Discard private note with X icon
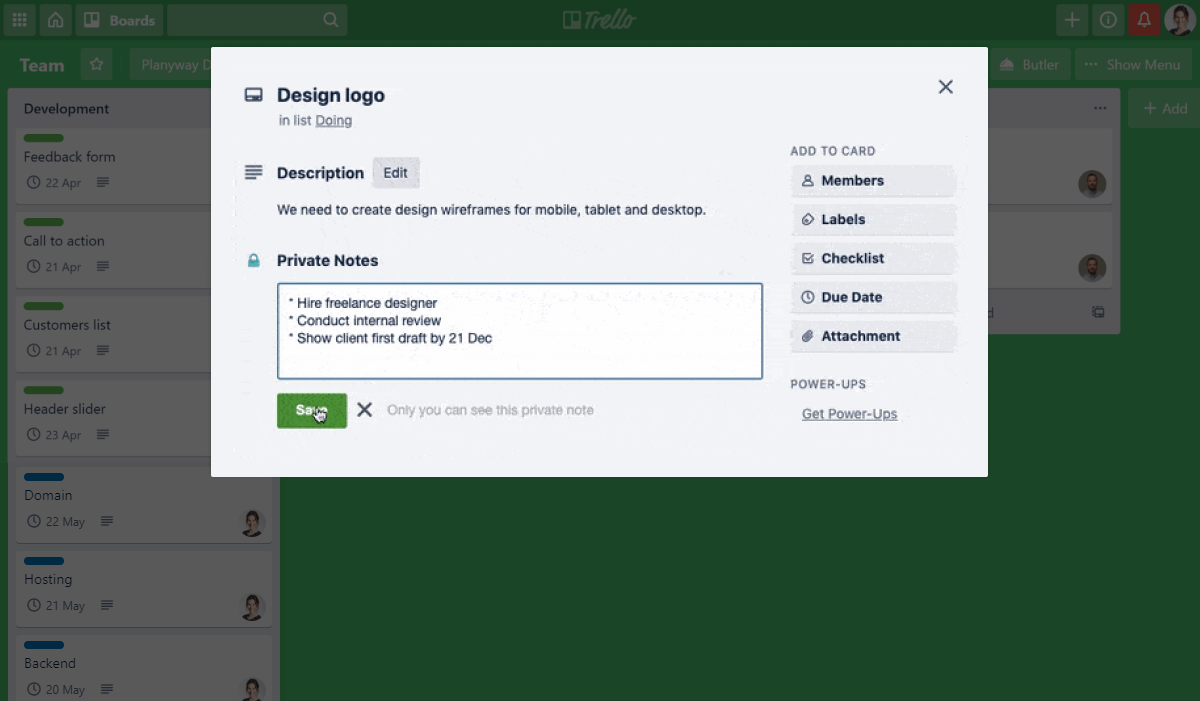This screenshot has height=701, width=1200. [x=365, y=410]
